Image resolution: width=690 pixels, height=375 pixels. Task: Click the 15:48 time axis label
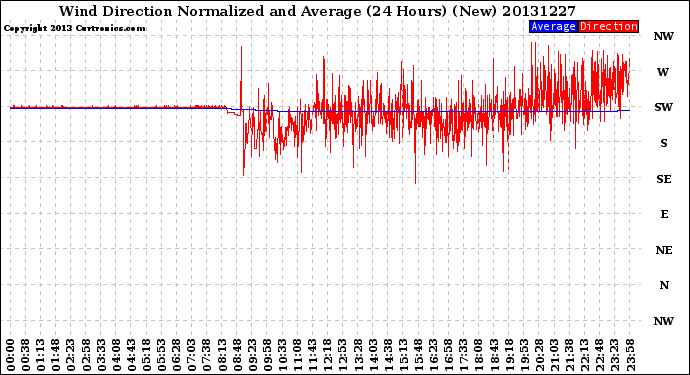(418, 355)
